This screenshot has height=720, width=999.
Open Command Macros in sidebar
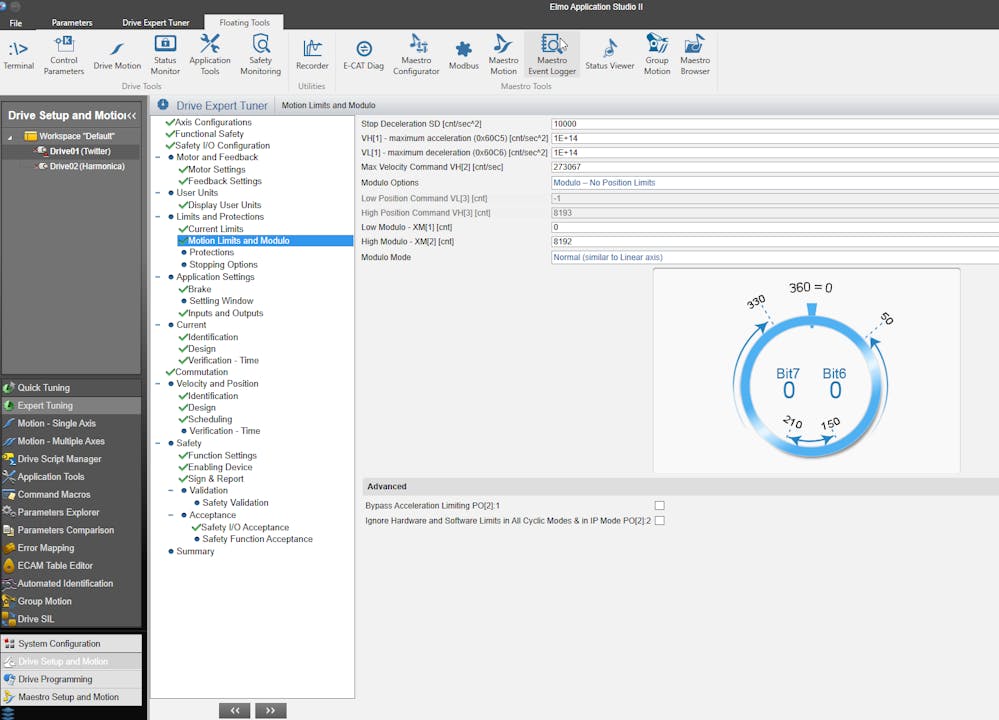click(71, 494)
